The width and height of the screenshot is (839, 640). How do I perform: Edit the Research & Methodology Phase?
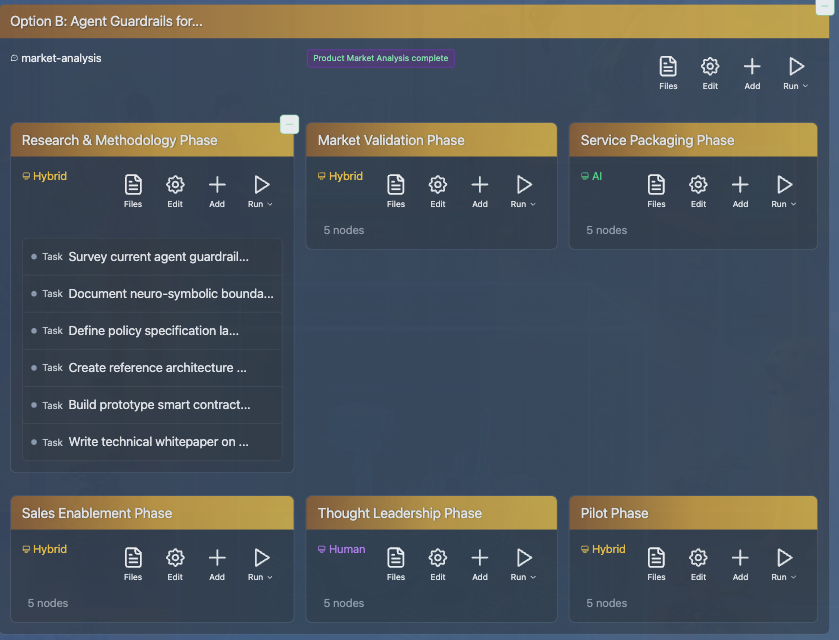tap(175, 191)
